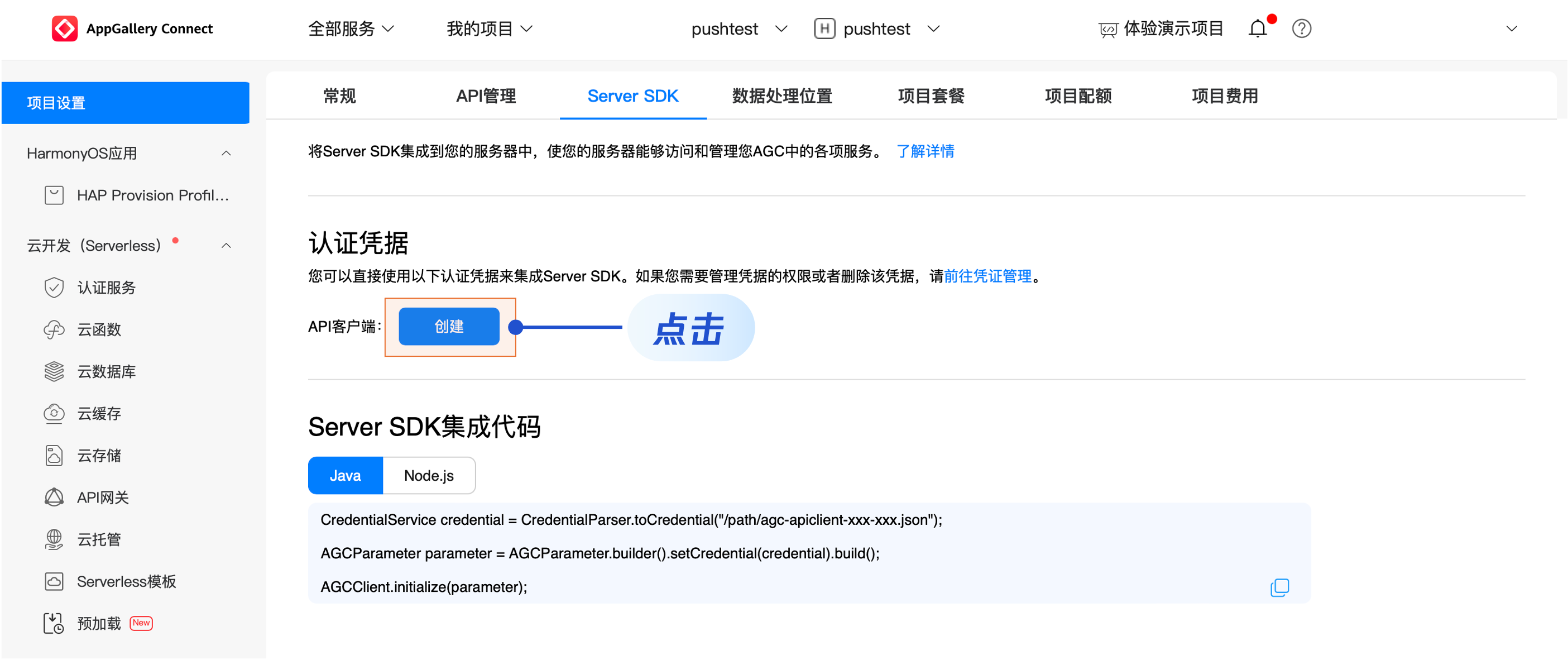This screenshot has width=1568, height=660.
Task: Collapse the 云开发 (Serverless) section
Action: 226,246
